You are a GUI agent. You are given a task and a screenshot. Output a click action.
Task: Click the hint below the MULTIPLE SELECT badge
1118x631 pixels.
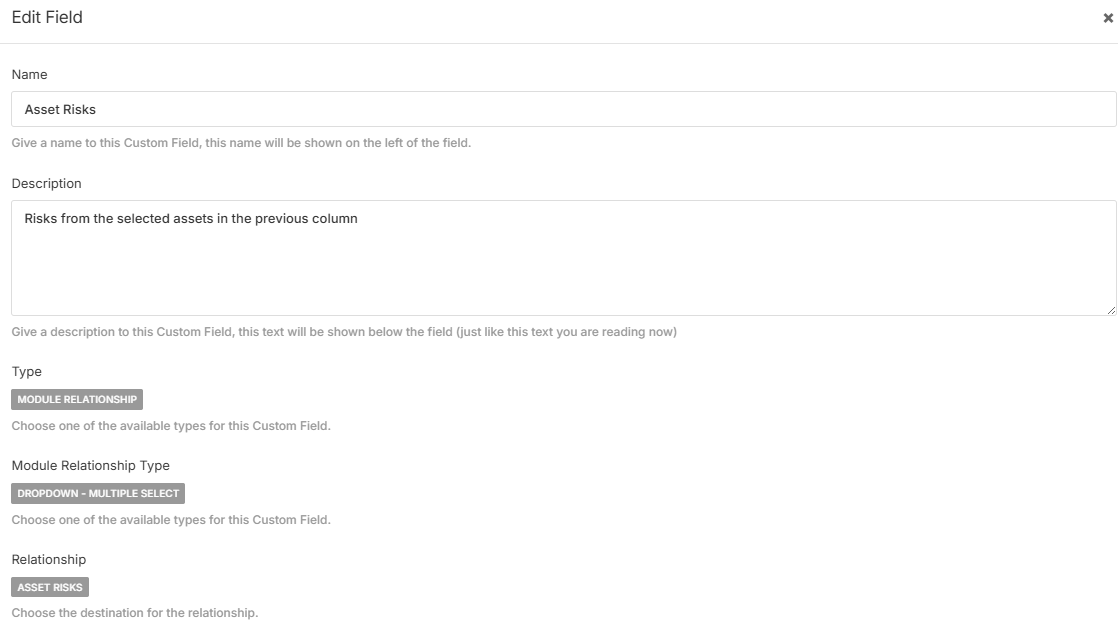tap(171, 520)
